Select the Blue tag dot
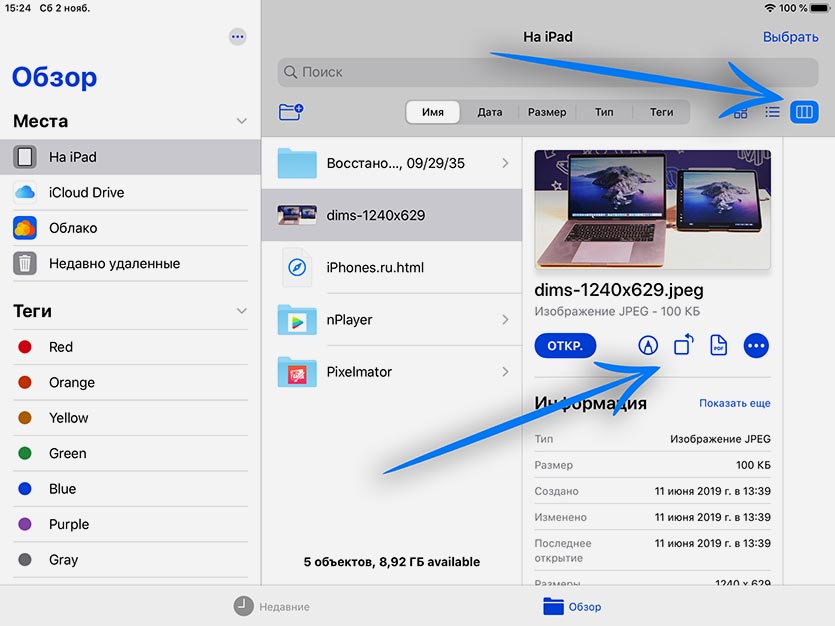Image resolution: width=835 pixels, height=626 pixels. pyautogui.click(x=24, y=489)
